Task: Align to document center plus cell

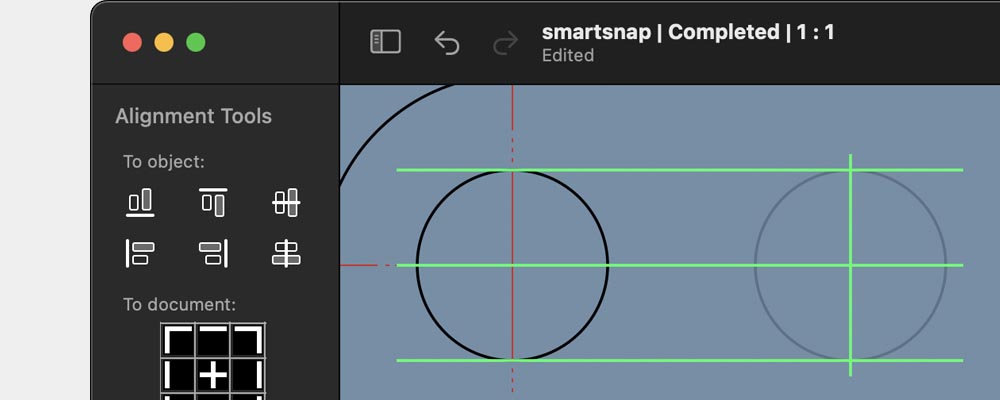Action: [x=213, y=376]
